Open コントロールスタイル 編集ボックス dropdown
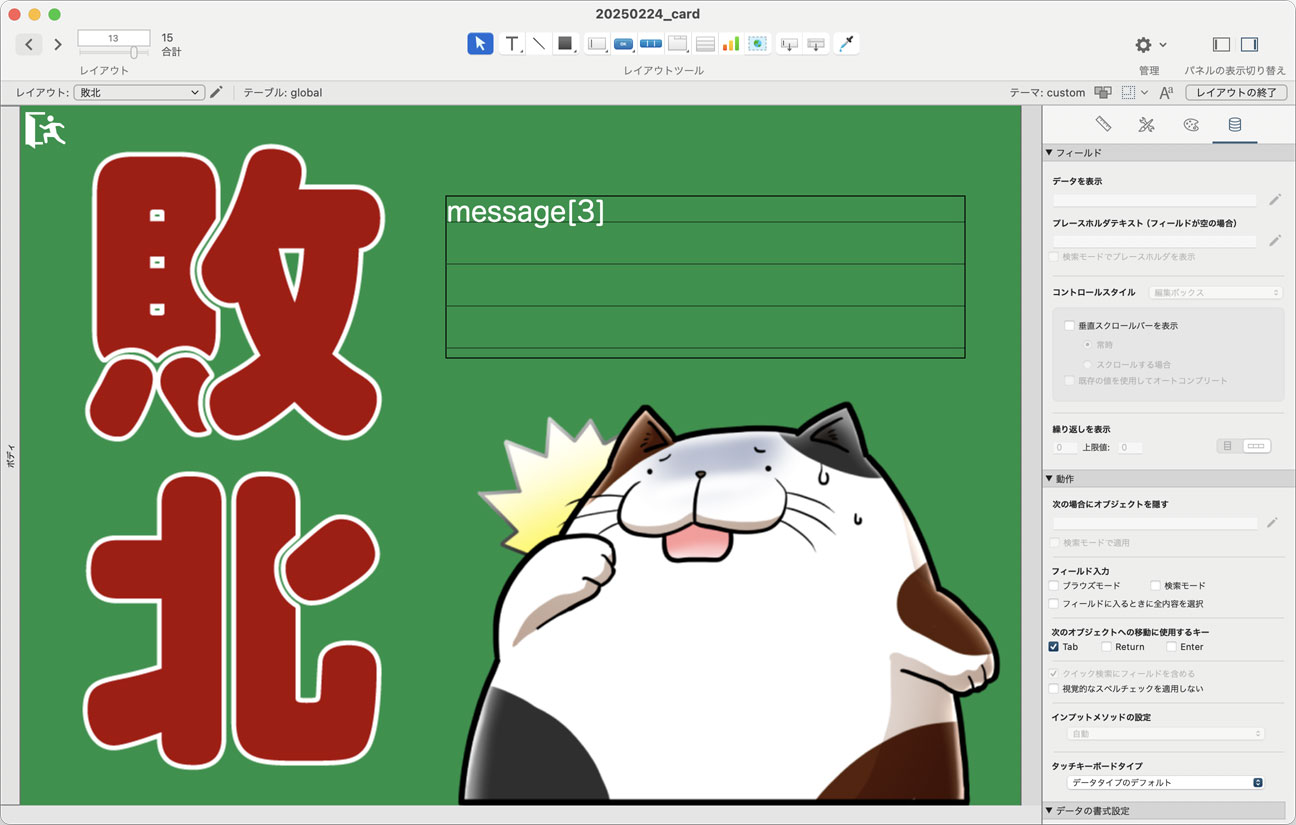 click(x=1215, y=292)
